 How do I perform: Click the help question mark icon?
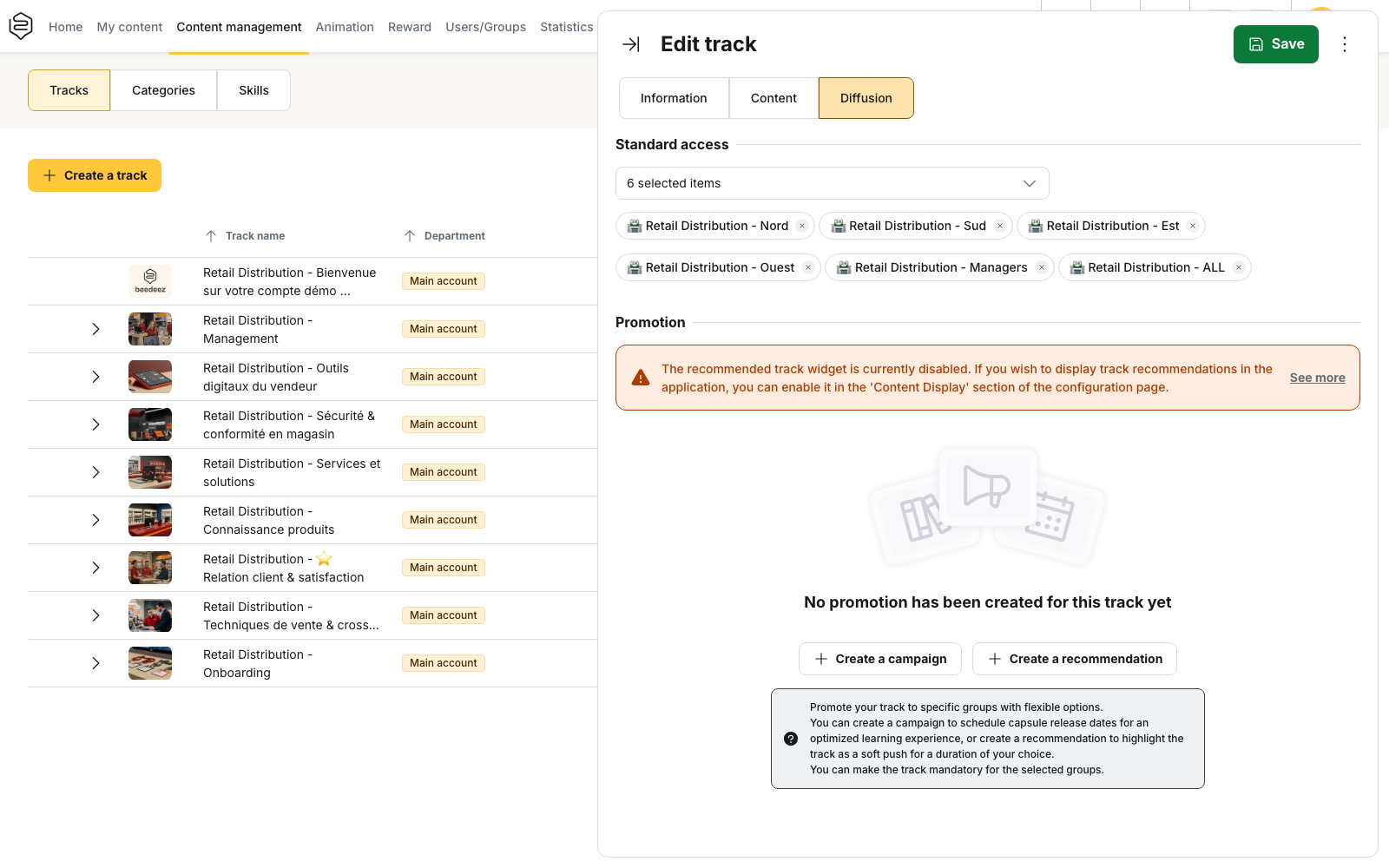click(791, 739)
